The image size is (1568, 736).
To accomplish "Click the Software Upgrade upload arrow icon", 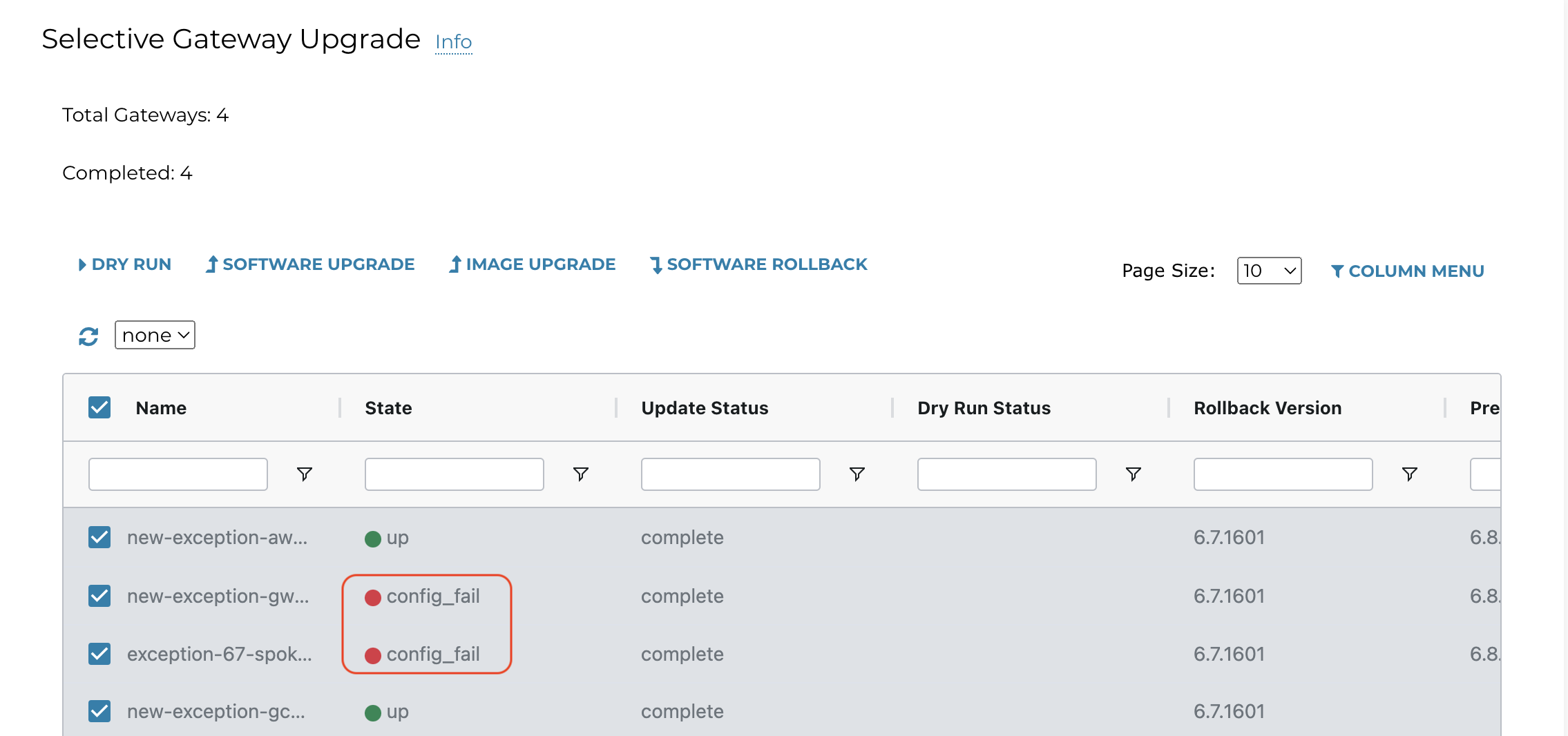I will [x=213, y=264].
